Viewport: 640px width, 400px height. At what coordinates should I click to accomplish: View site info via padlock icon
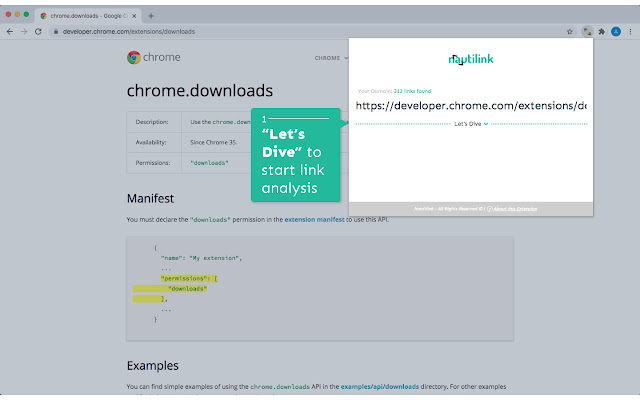[x=56, y=31]
